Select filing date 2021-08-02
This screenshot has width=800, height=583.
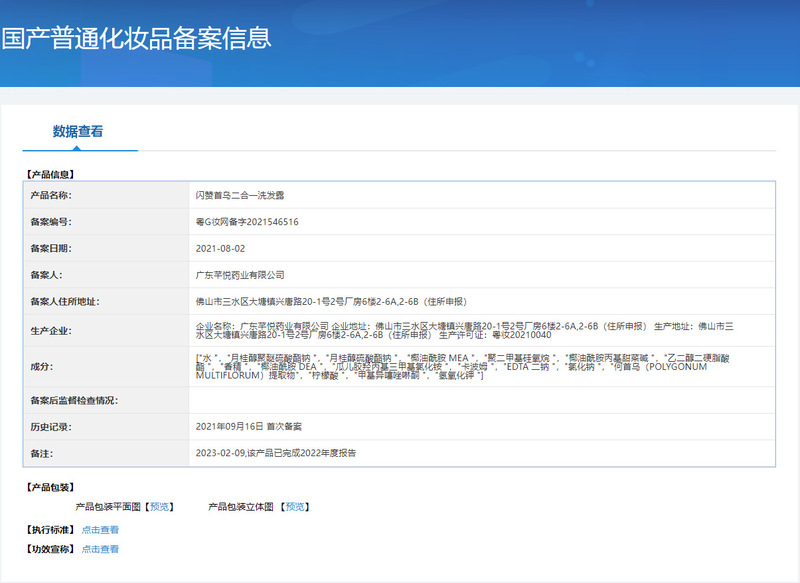220,248
